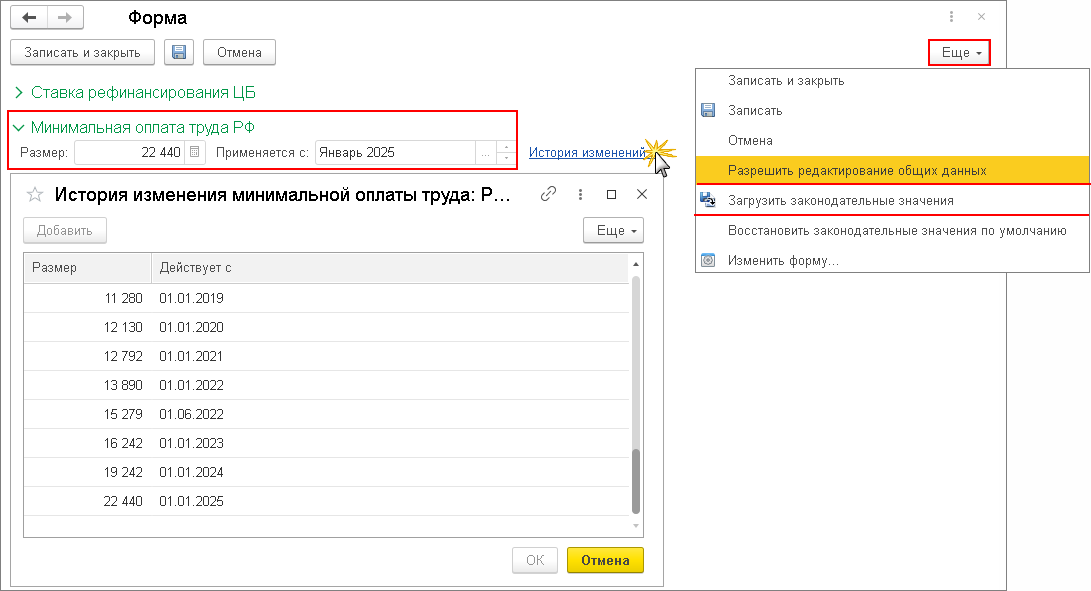1091x591 pixels.
Task: Star the history window as favorite
Action: [35, 195]
